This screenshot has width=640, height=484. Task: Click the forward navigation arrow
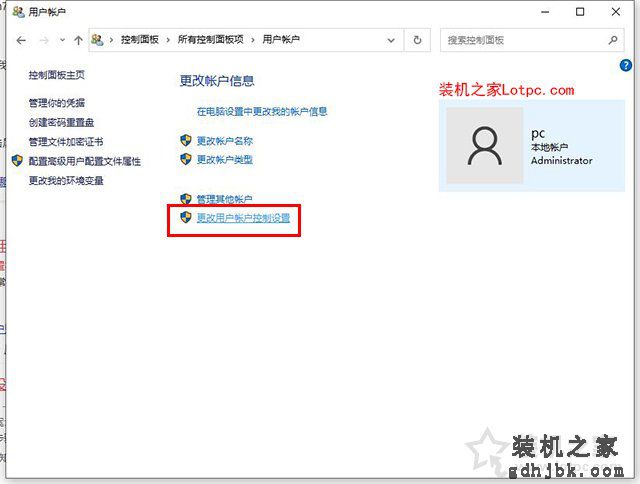(x=44, y=40)
